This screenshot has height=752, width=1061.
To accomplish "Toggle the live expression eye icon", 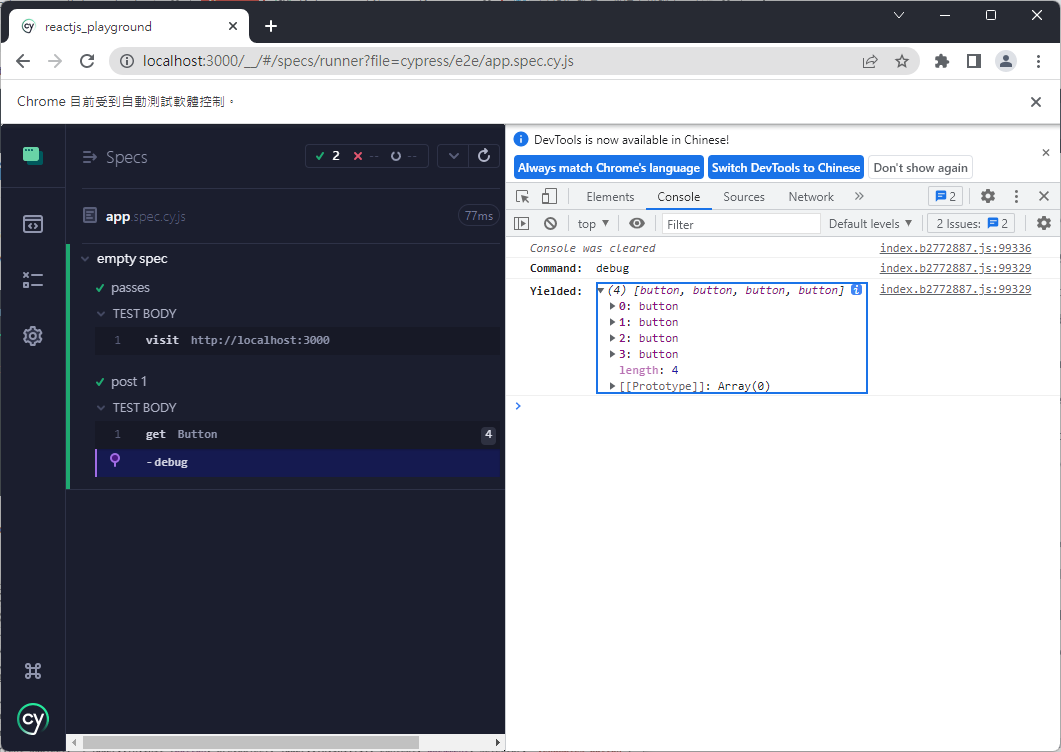I will [637, 224].
